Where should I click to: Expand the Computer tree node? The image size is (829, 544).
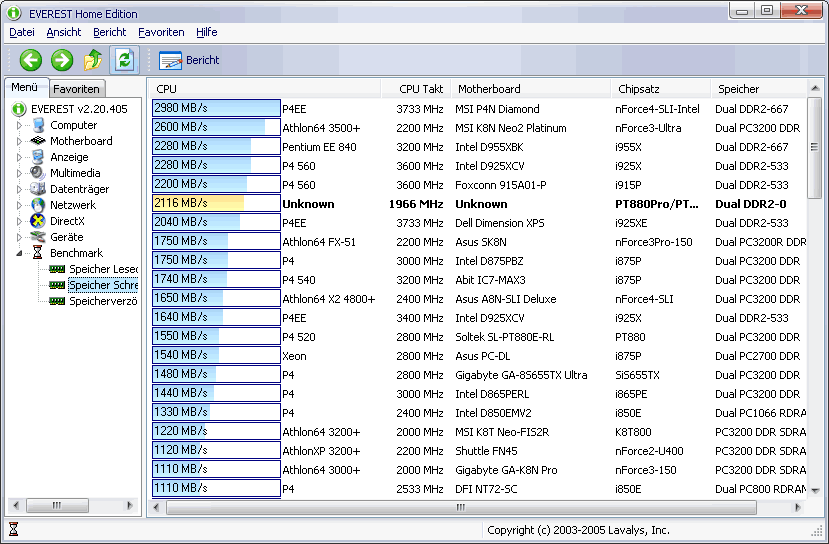point(20,125)
